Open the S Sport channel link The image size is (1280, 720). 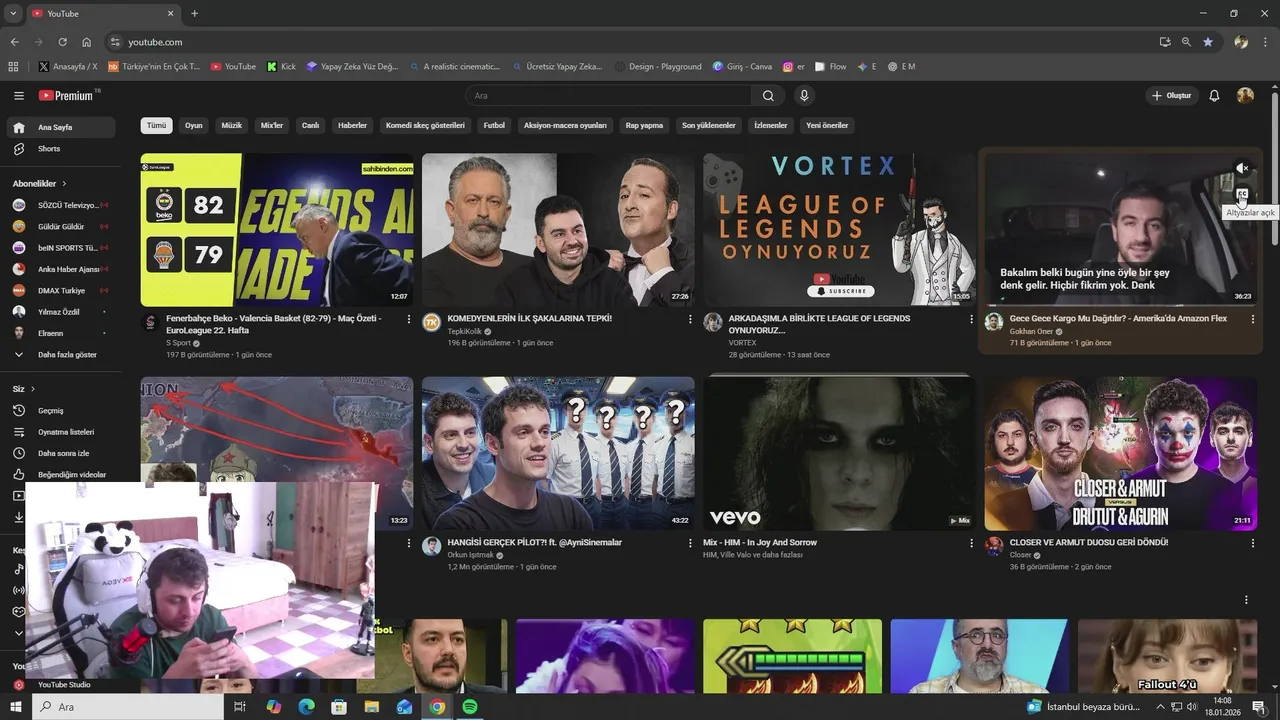click(x=178, y=343)
